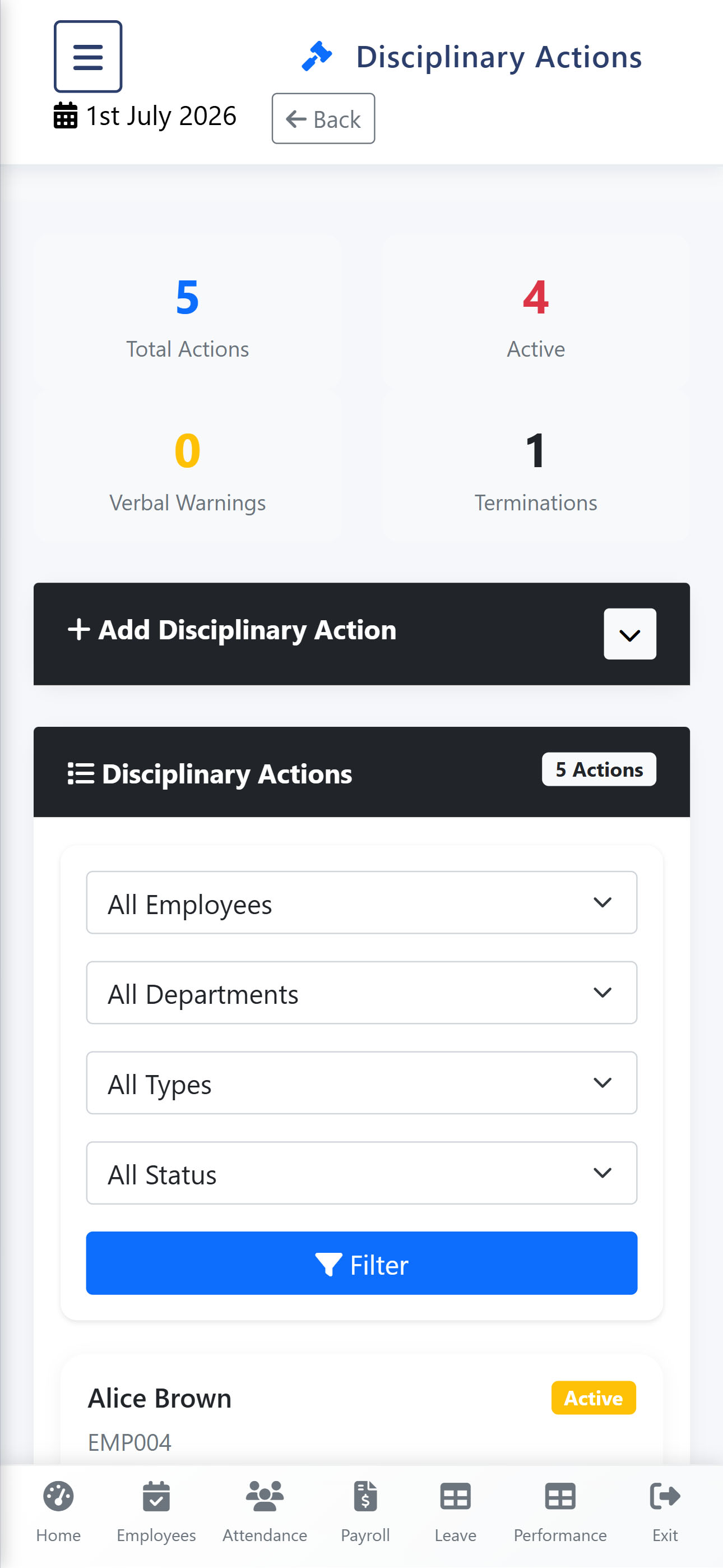Open the Payroll tab in the bottom nav
The width and height of the screenshot is (723, 1568).
click(x=365, y=1512)
